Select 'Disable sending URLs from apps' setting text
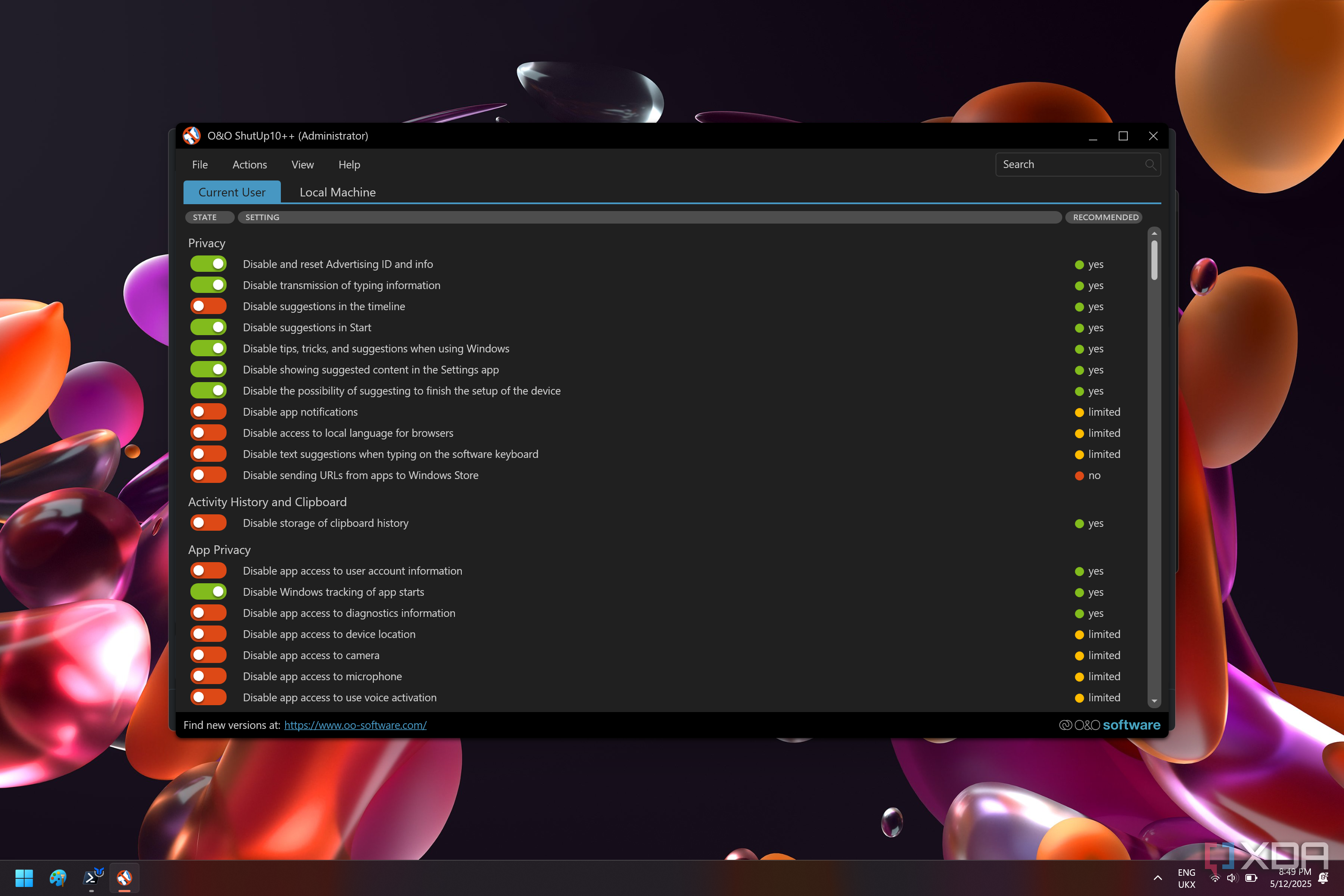Screen dimensions: 1344x896 click(x=361, y=476)
